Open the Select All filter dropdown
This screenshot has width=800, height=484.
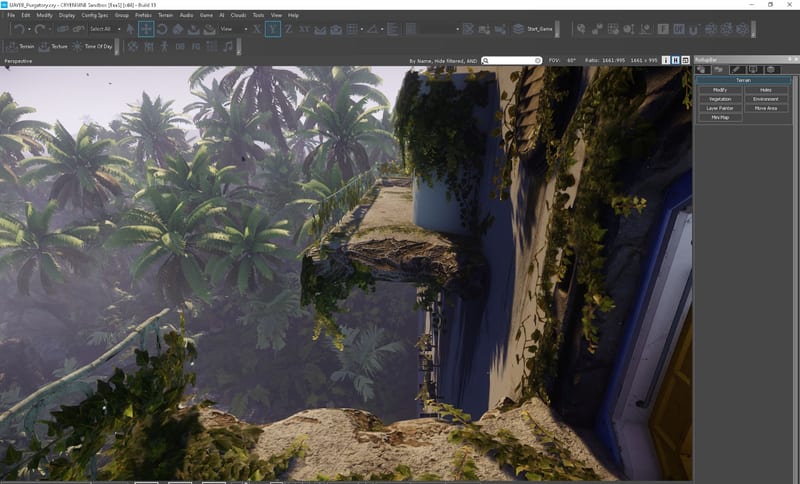105,29
